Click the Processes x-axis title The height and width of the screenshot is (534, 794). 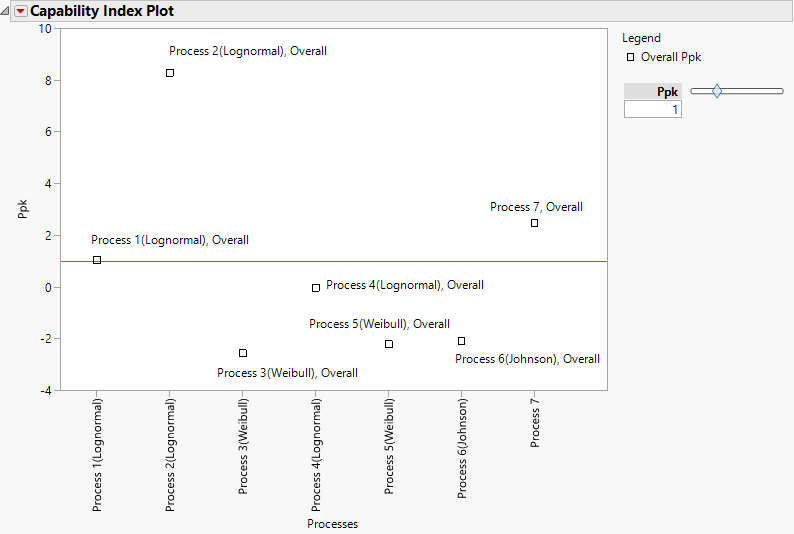coord(332,523)
